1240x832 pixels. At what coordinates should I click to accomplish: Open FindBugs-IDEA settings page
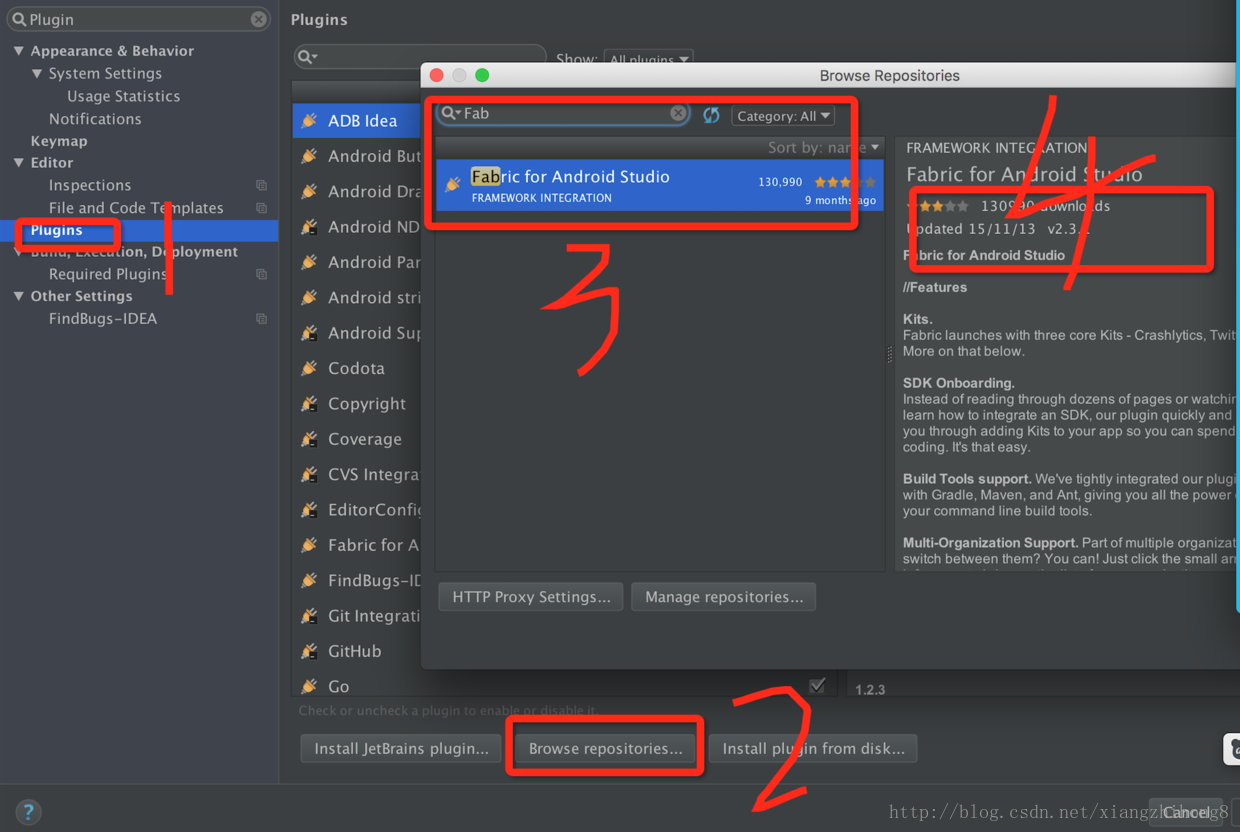103,319
